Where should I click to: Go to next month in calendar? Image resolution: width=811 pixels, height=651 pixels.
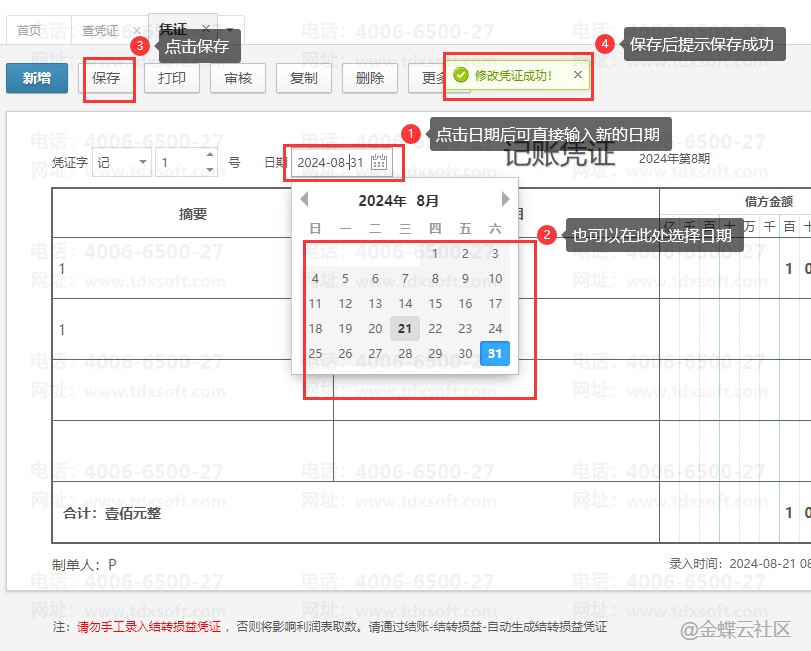click(x=506, y=200)
